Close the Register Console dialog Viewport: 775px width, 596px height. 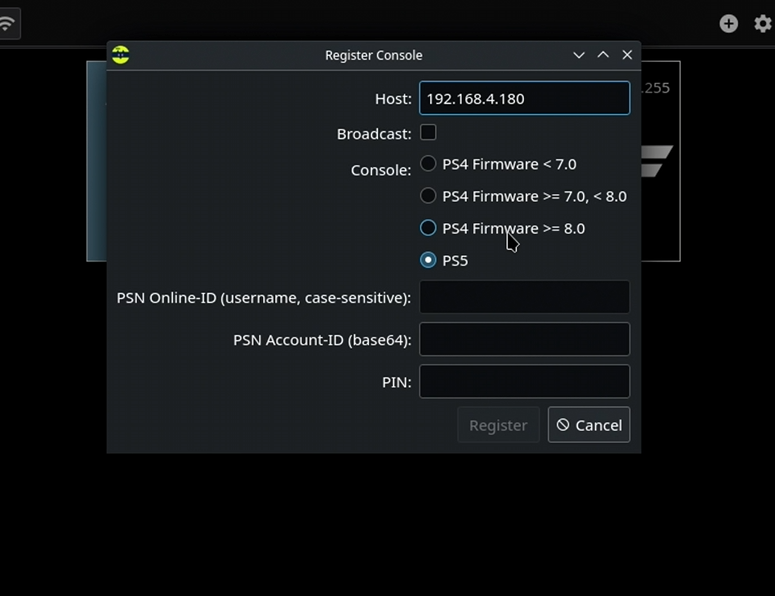(627, 55)
